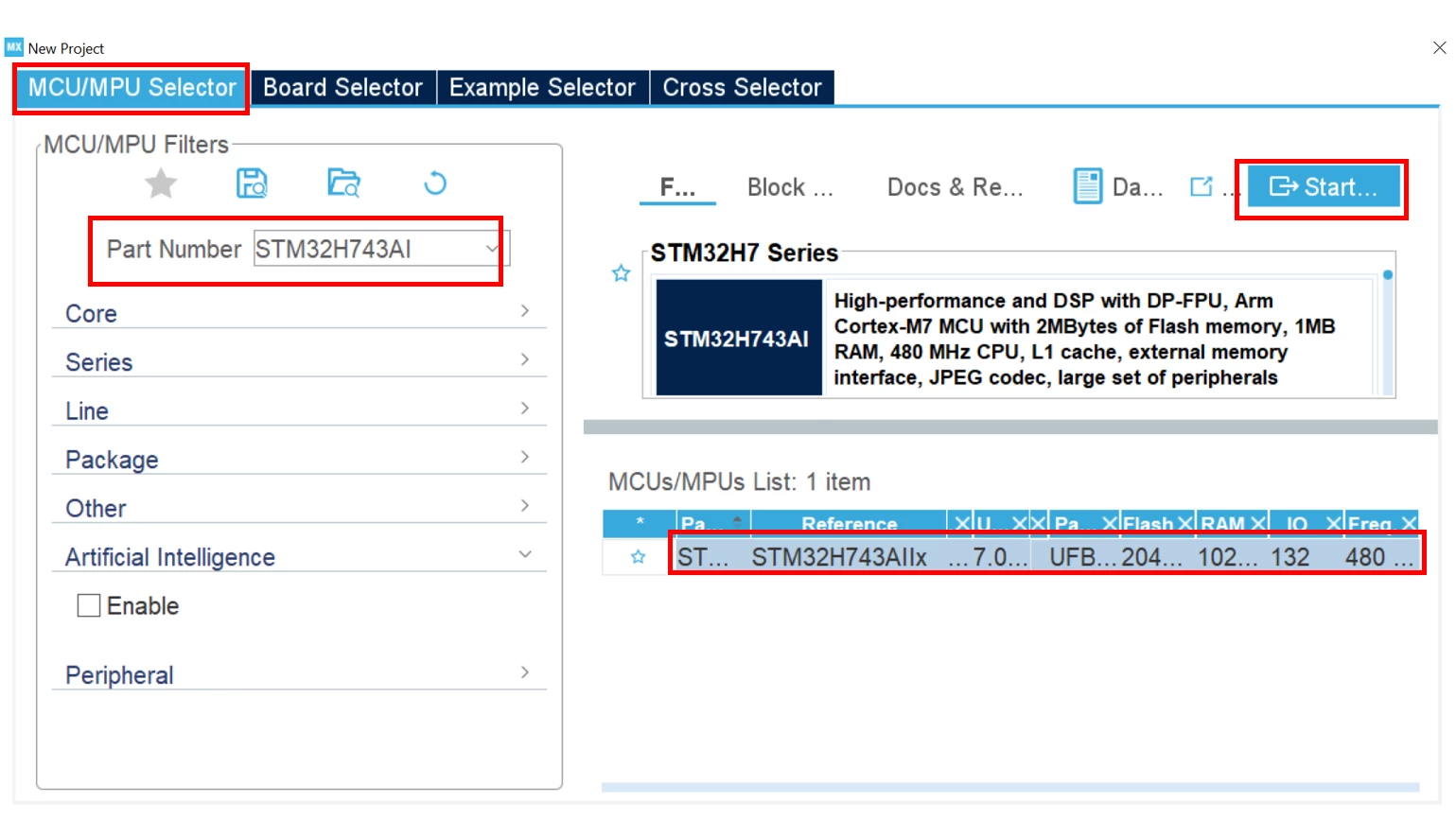
Task: Close the New Project window
Action: click(1439, 47)
